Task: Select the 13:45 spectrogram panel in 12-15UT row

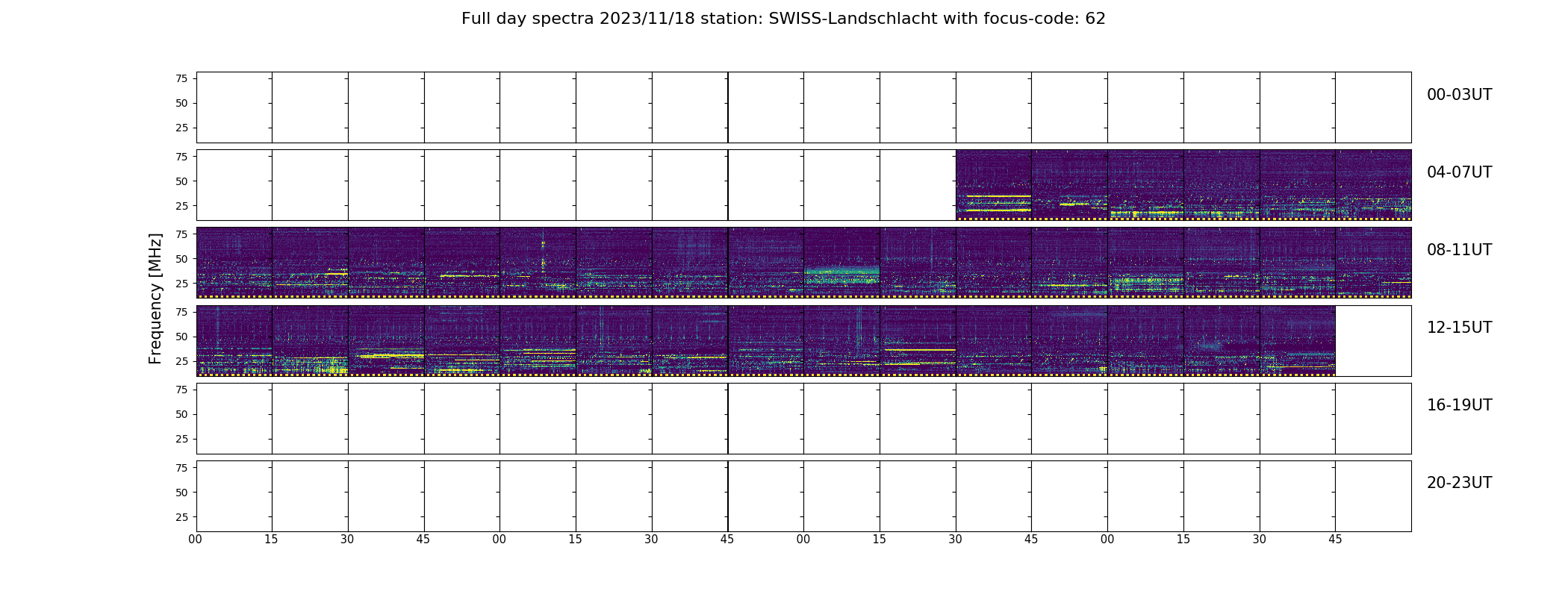Action: pyautogui.click(x=766, y=340)
